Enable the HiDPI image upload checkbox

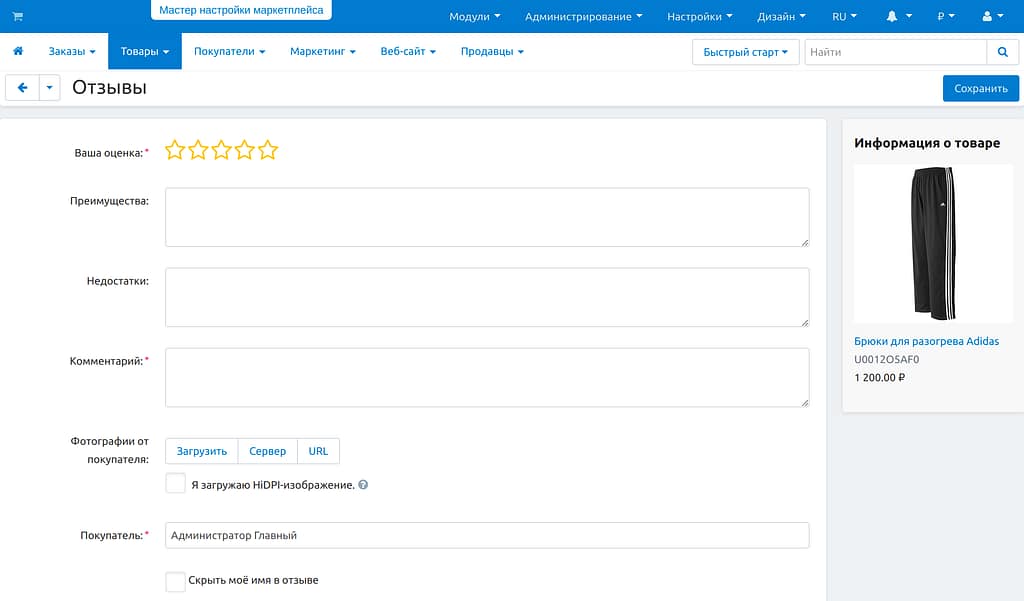click(176, 484)
